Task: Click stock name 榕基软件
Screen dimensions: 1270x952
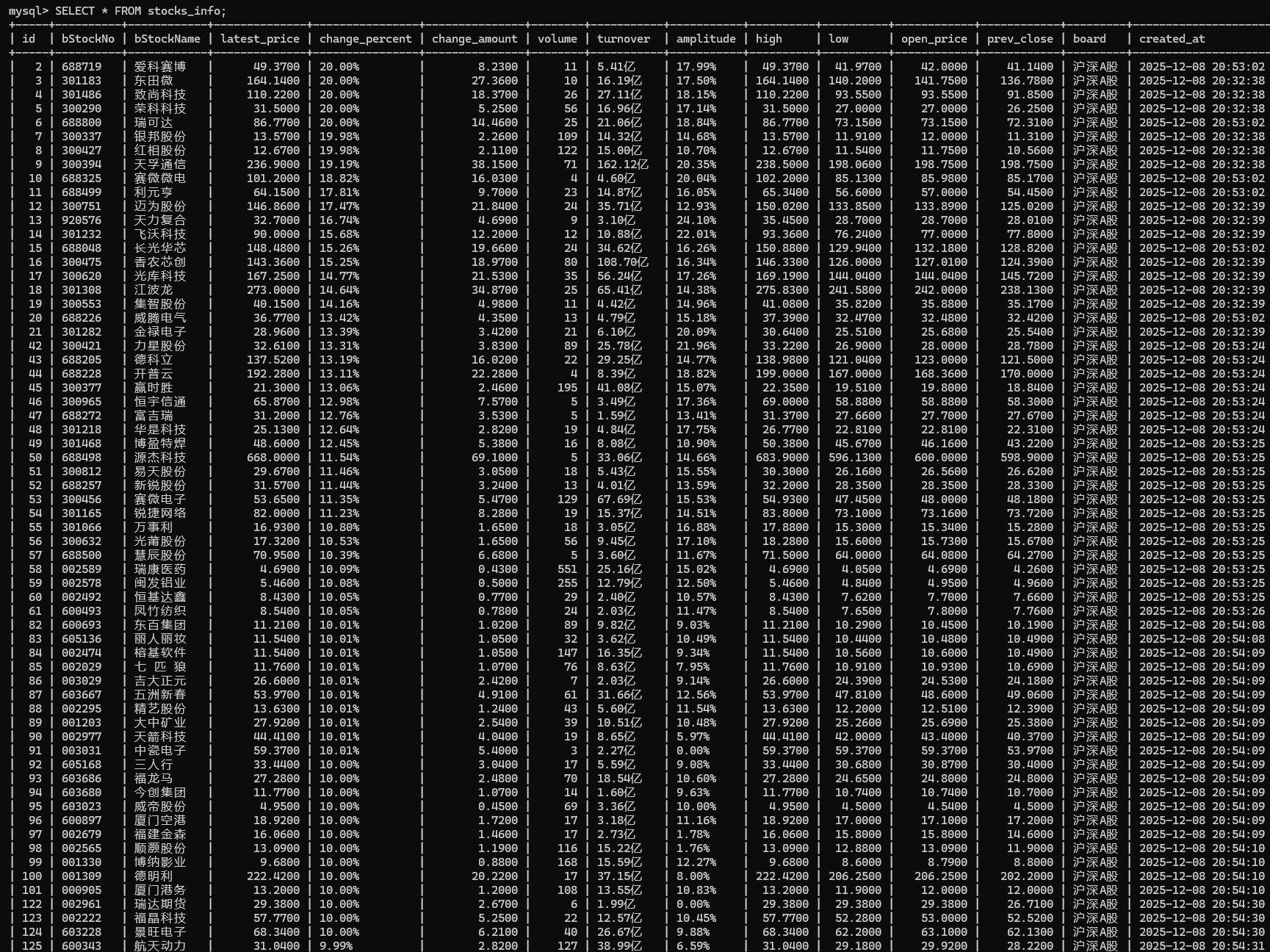Action: 160,653
